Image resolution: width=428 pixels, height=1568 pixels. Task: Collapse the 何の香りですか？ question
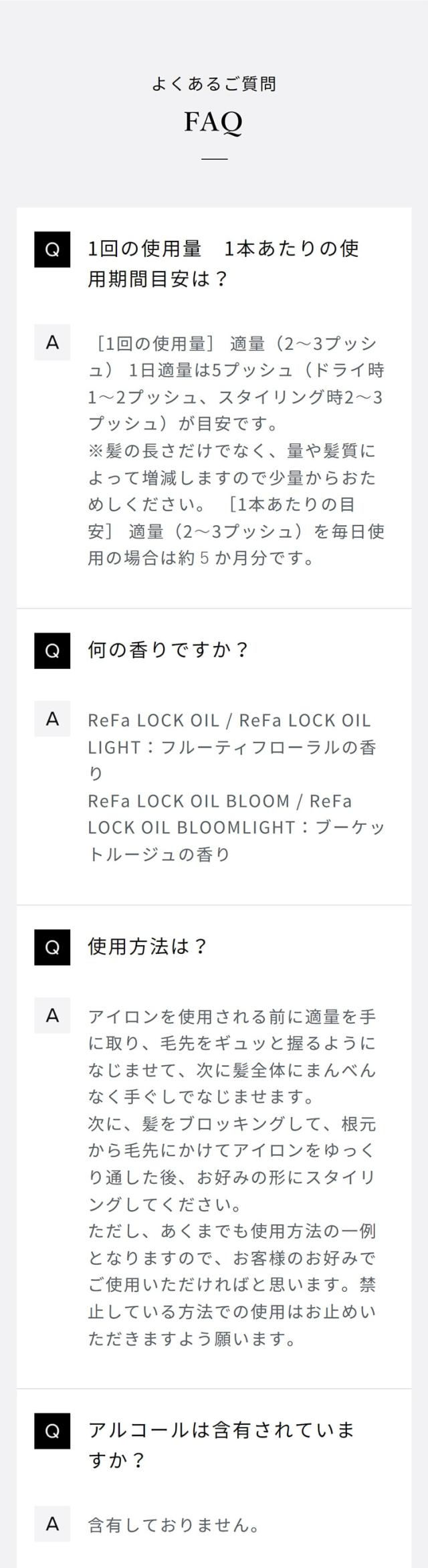point(168,650)
